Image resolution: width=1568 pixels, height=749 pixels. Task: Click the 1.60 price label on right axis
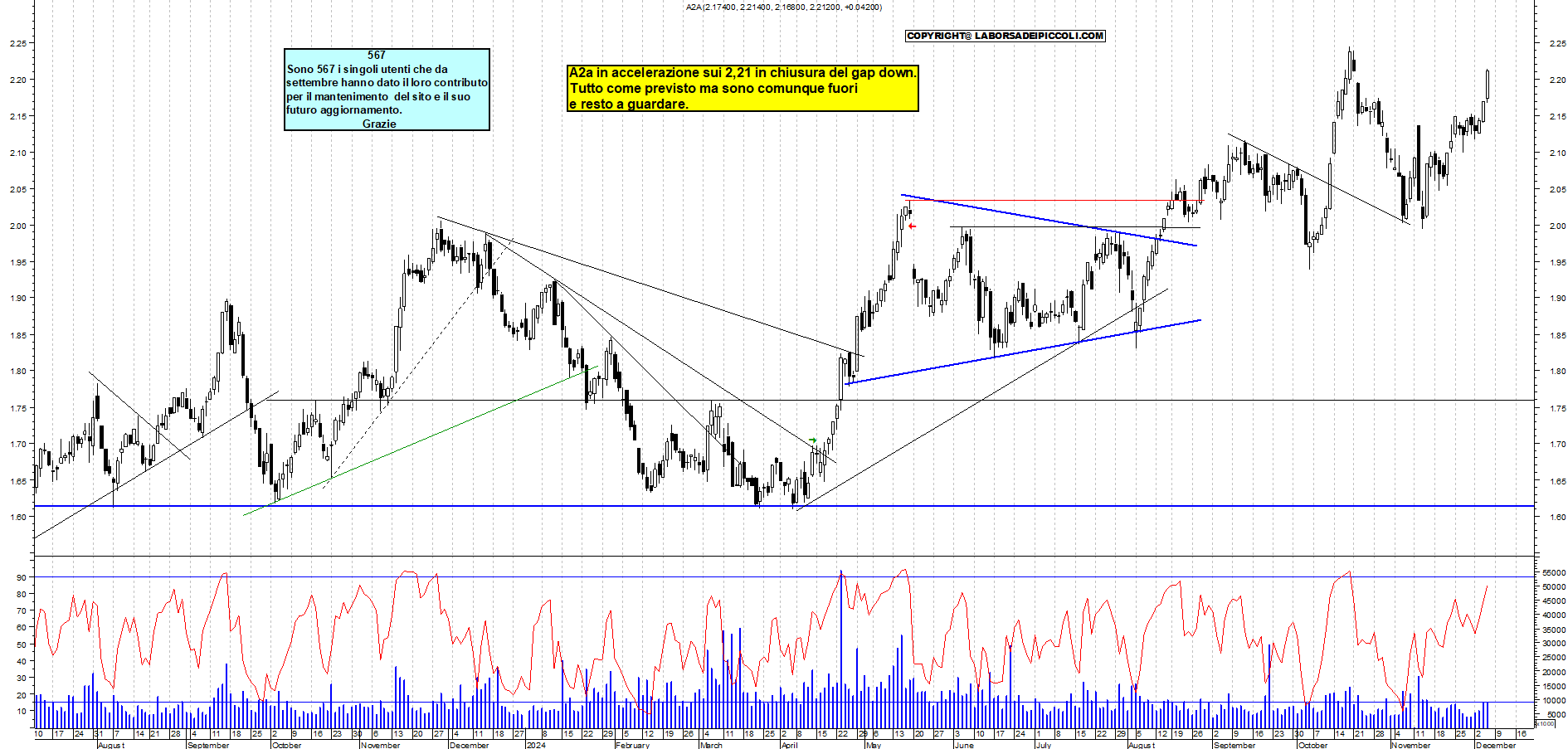click(x=1557, y=517)
